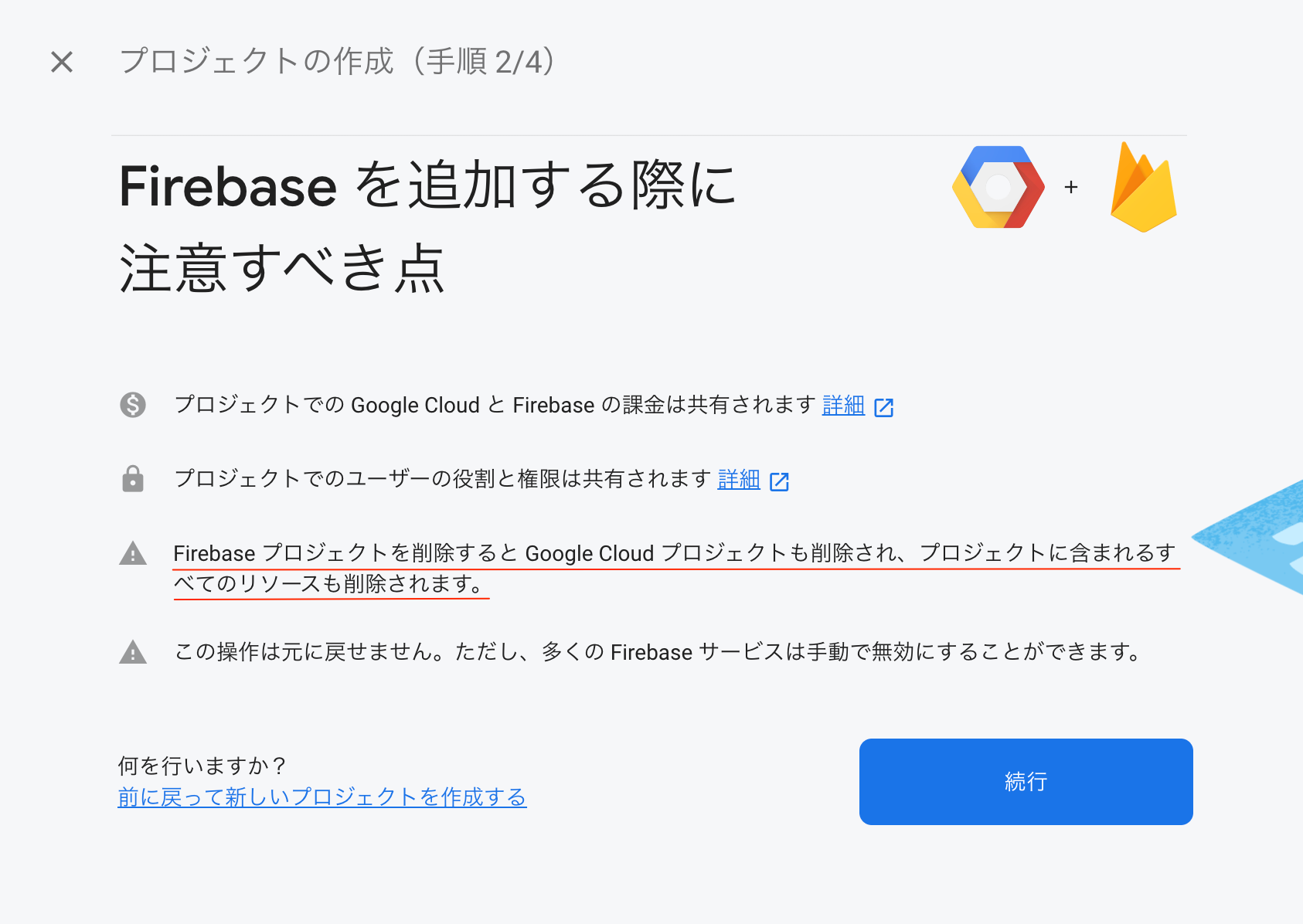The width and height of the screenshot is (1303, 924).
Task: Click the warning icon beside irreversible-operation note
Action: click(133, 651)
